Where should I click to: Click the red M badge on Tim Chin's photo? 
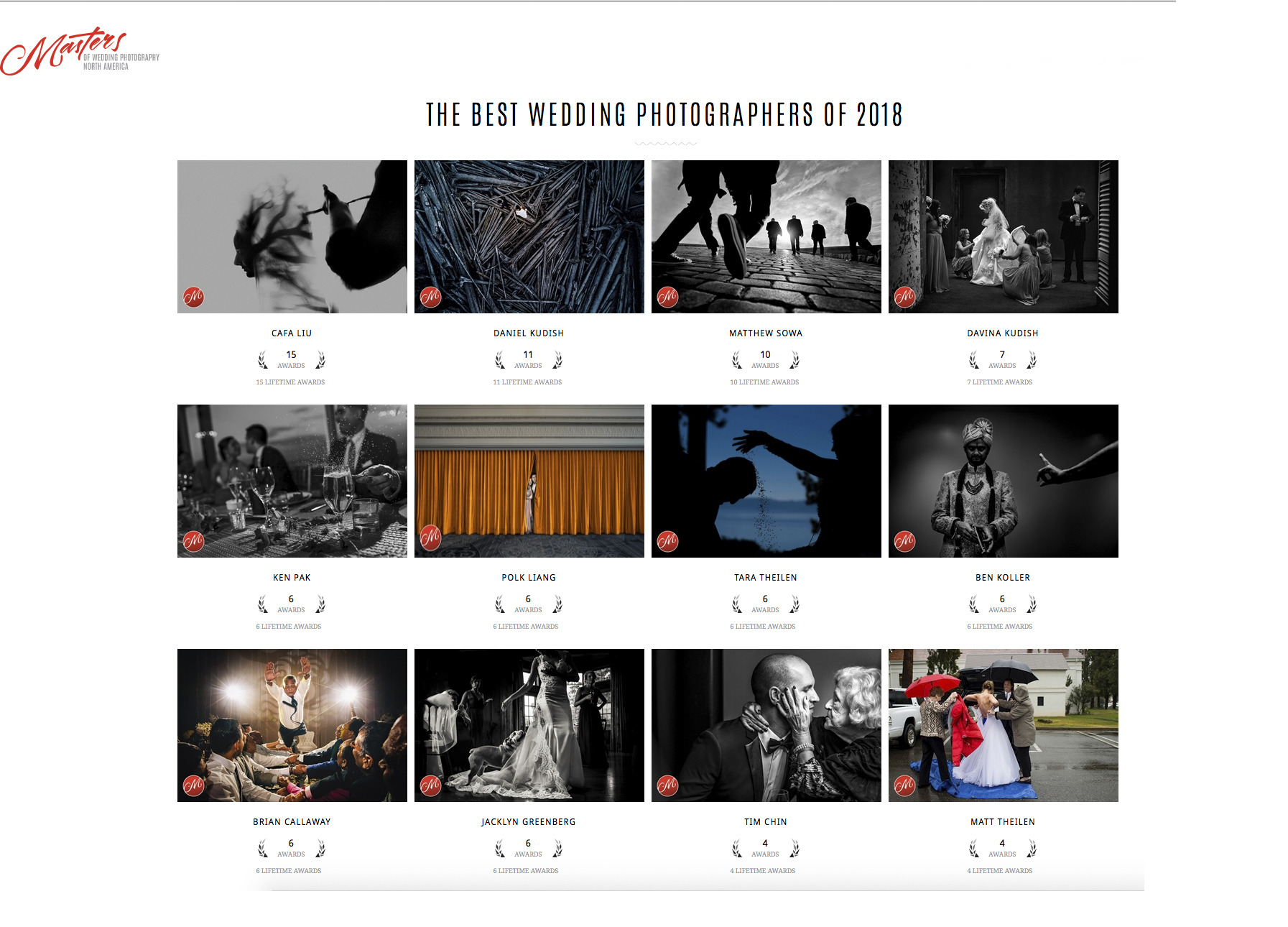pos(668,785)
